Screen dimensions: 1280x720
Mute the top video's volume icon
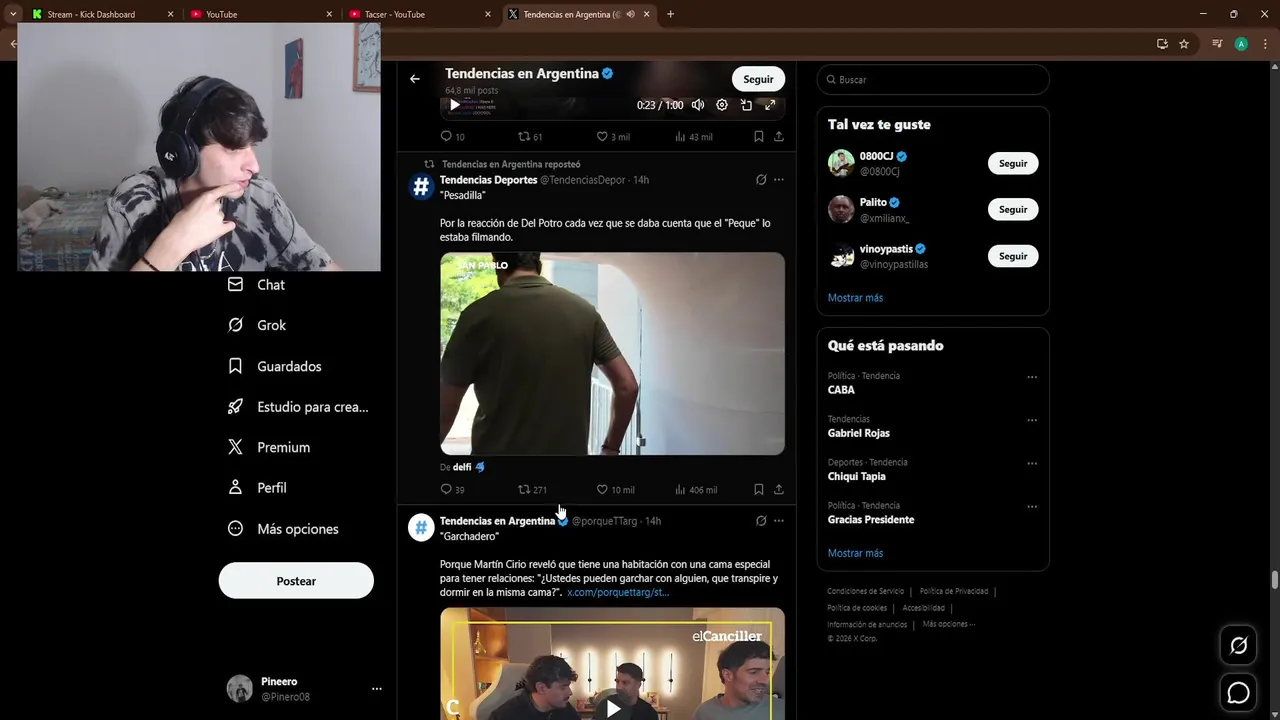tap(698, 105)
